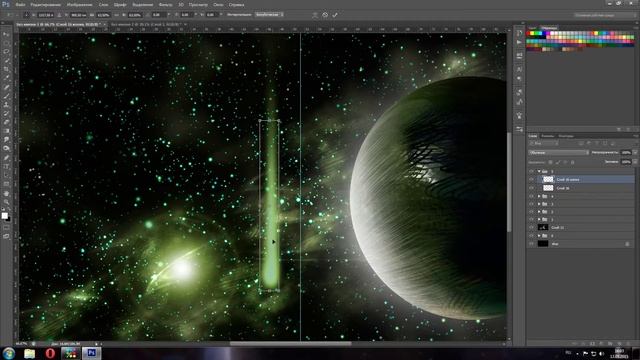Screen dimensions: 640x360
Task: Cancel the transform in options bar
Action: [325, 15]
